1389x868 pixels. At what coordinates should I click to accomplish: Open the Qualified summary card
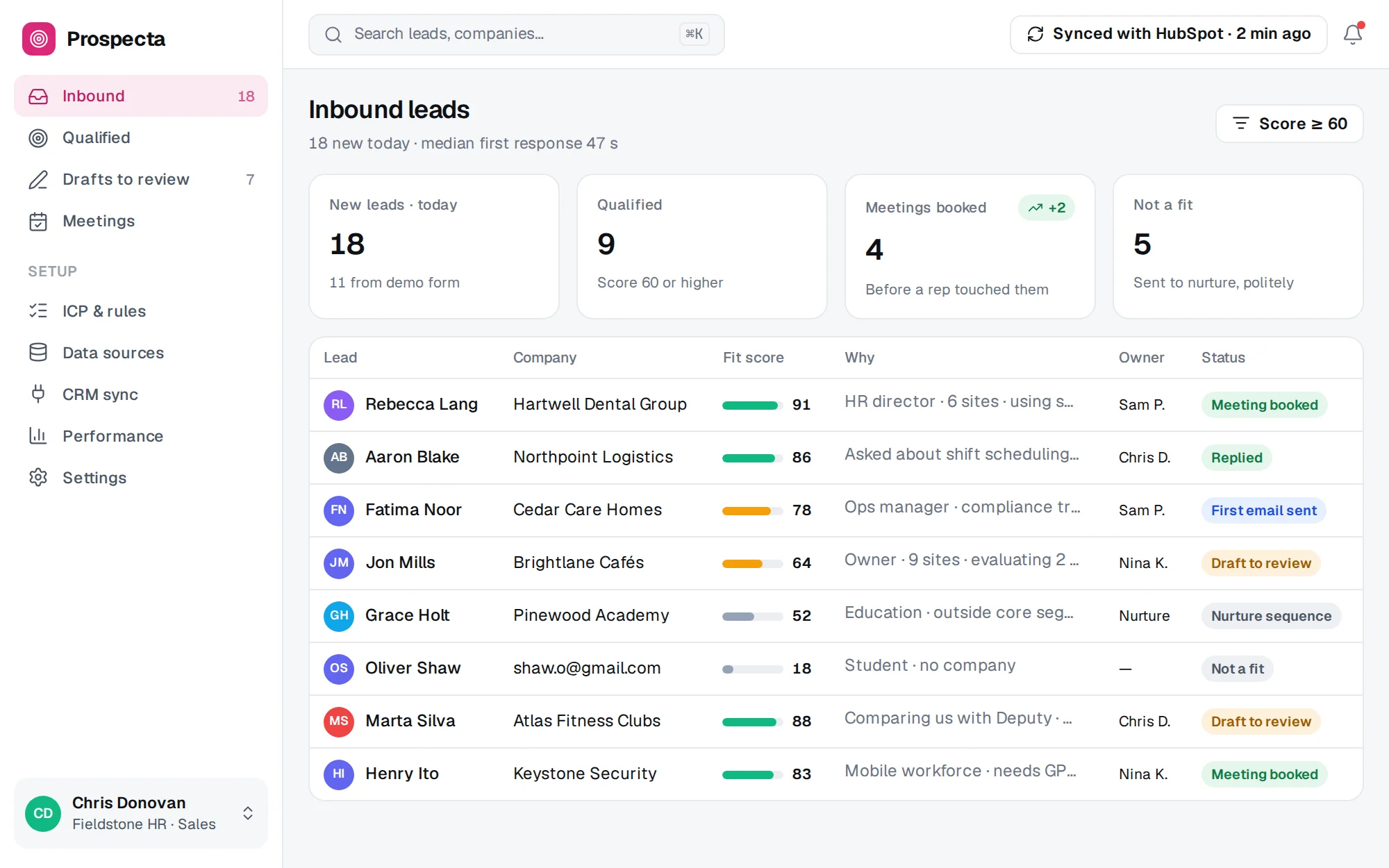click(702, 247)
